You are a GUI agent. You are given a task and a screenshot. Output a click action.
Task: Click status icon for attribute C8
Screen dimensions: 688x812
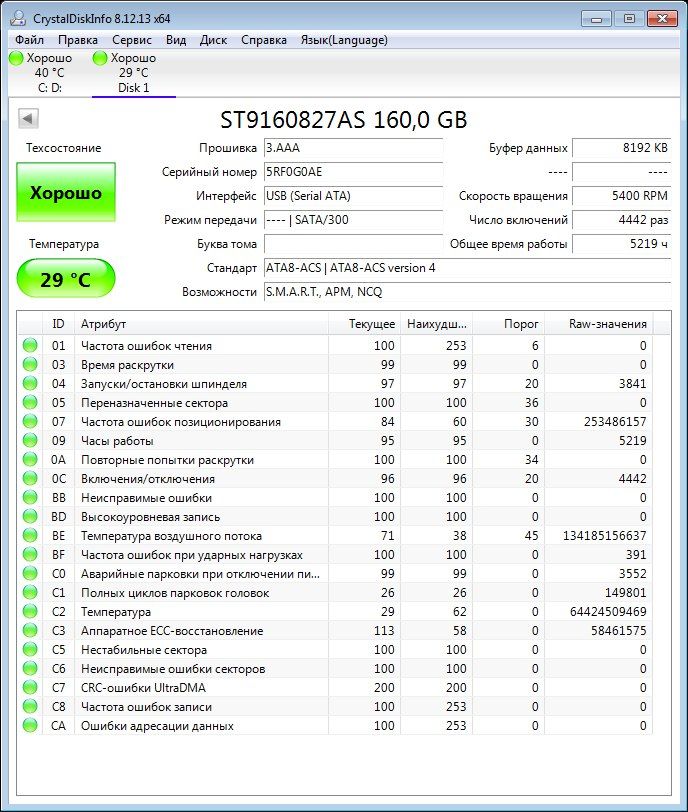(31, 706)
